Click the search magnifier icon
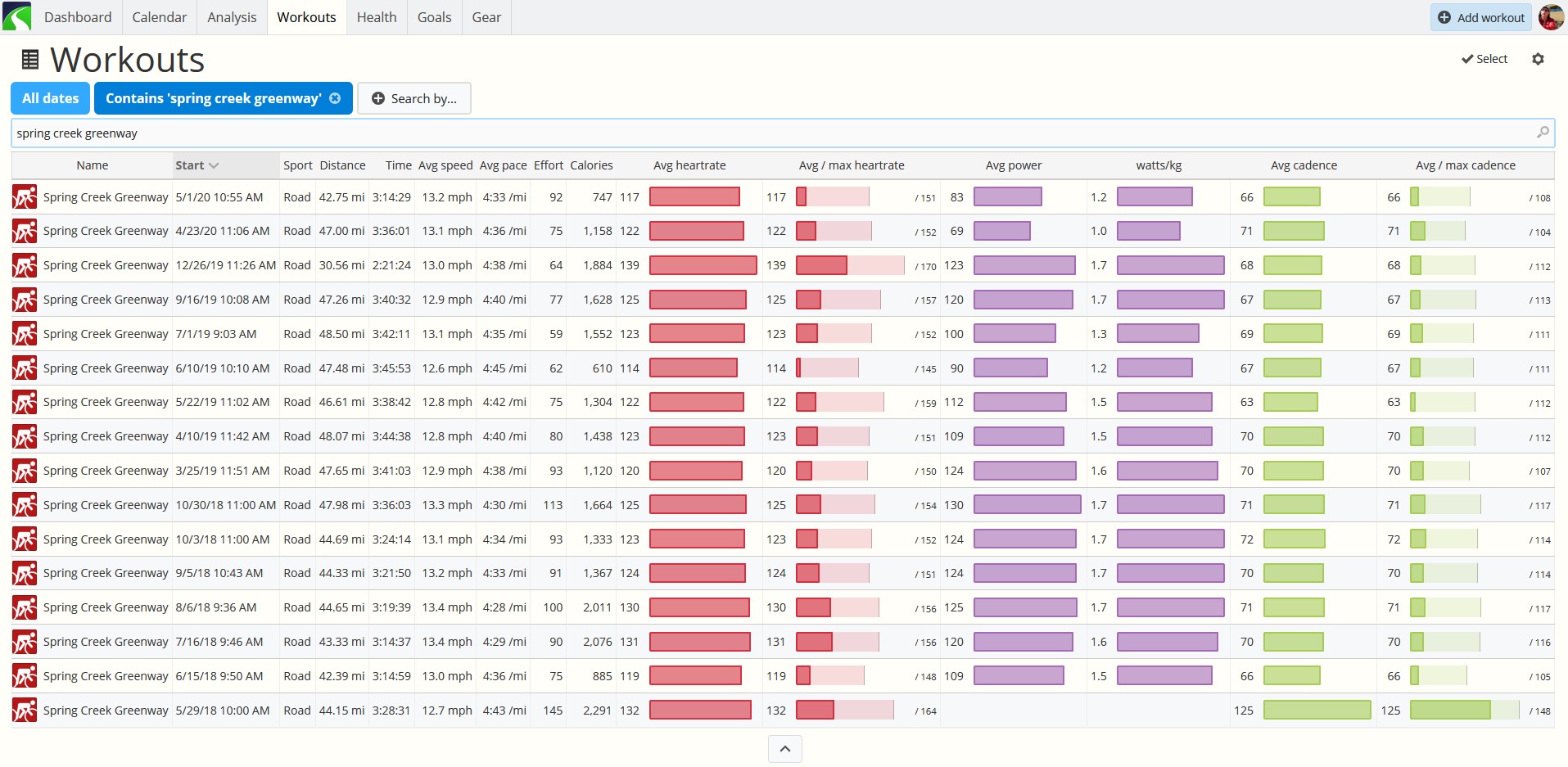Image resolution: width=1568 pixels, height=767 pixels. [x=1543, y=133]
